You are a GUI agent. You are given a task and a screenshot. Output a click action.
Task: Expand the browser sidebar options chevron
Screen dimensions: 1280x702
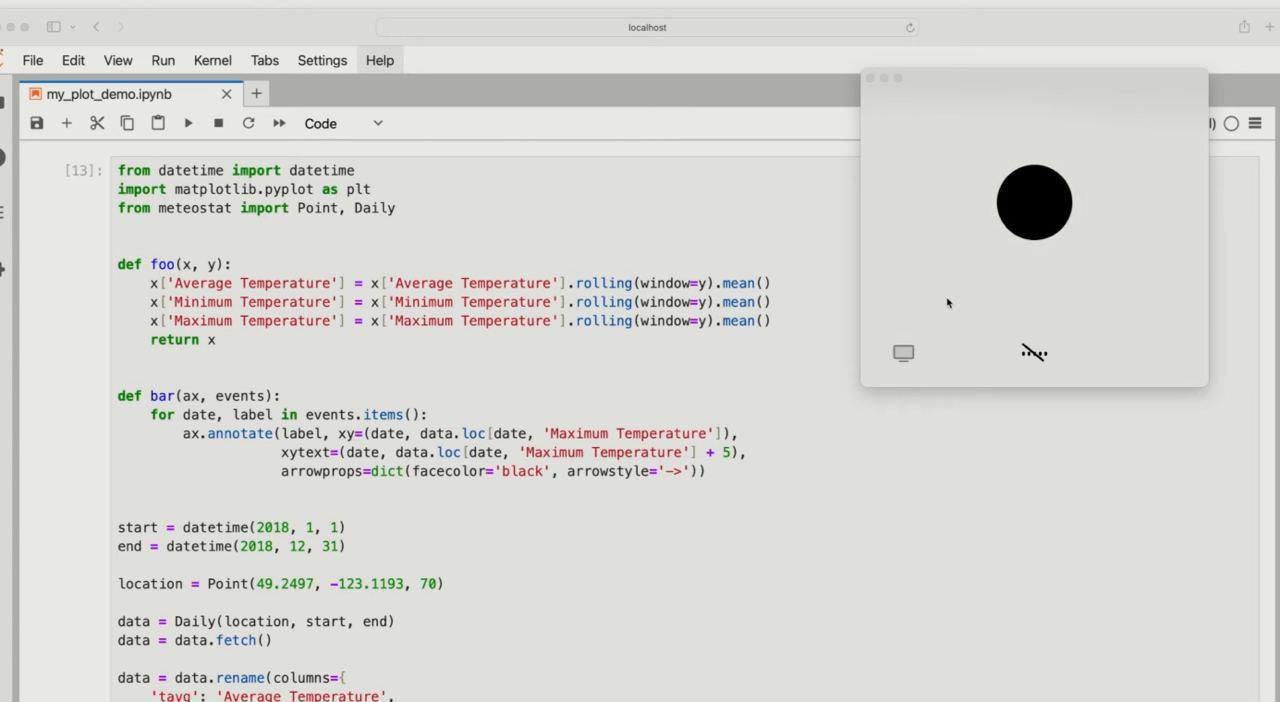73,27
